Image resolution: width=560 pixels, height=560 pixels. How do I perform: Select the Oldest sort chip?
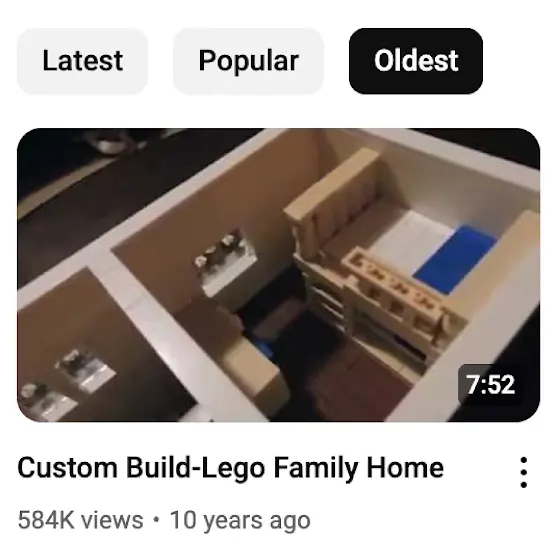(x=416, y=61)
